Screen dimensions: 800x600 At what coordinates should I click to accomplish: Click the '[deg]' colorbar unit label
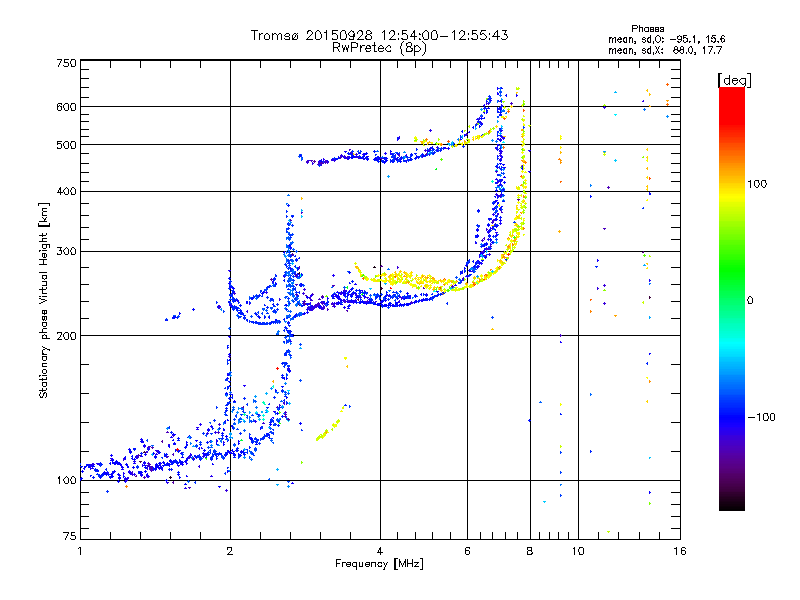[734, 80]
